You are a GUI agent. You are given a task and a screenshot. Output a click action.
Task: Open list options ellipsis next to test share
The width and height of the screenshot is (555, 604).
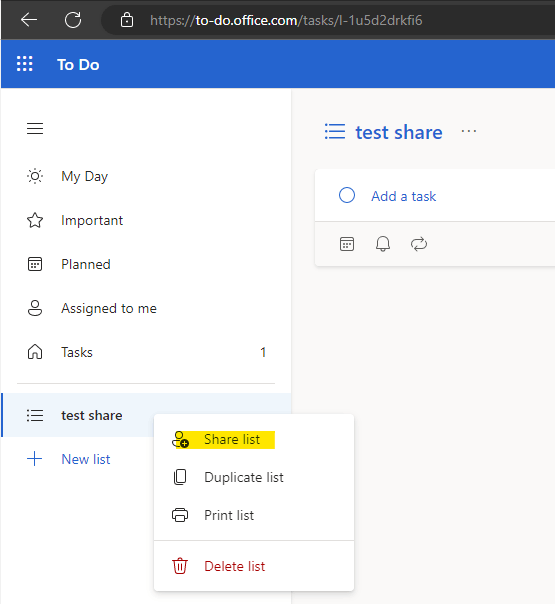pos(469,132)
